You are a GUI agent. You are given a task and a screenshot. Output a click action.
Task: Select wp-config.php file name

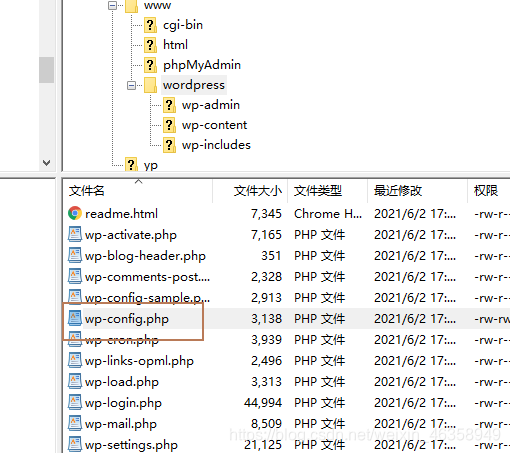coord(127,319)
